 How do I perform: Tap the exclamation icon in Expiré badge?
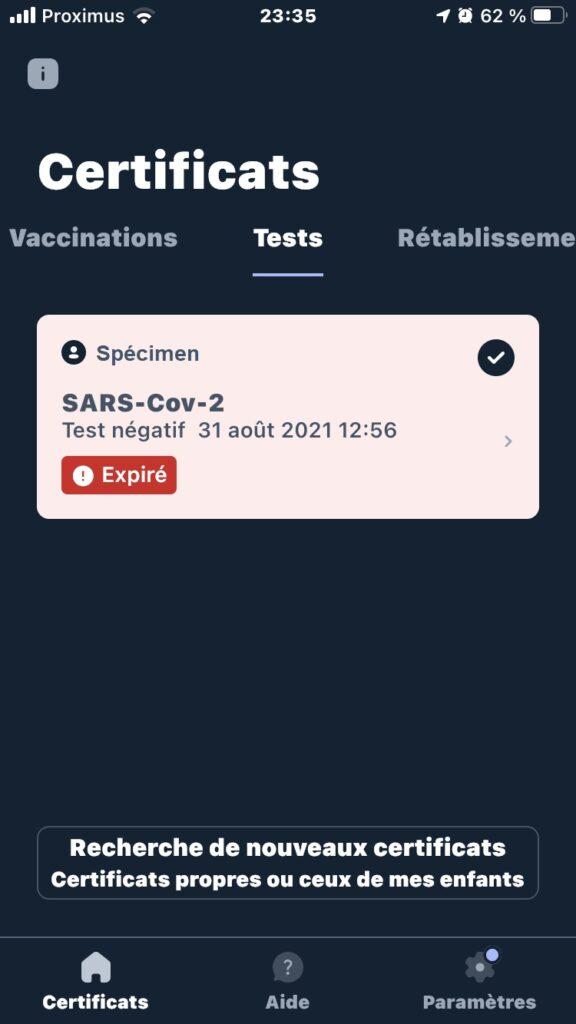tap(83, 475)
